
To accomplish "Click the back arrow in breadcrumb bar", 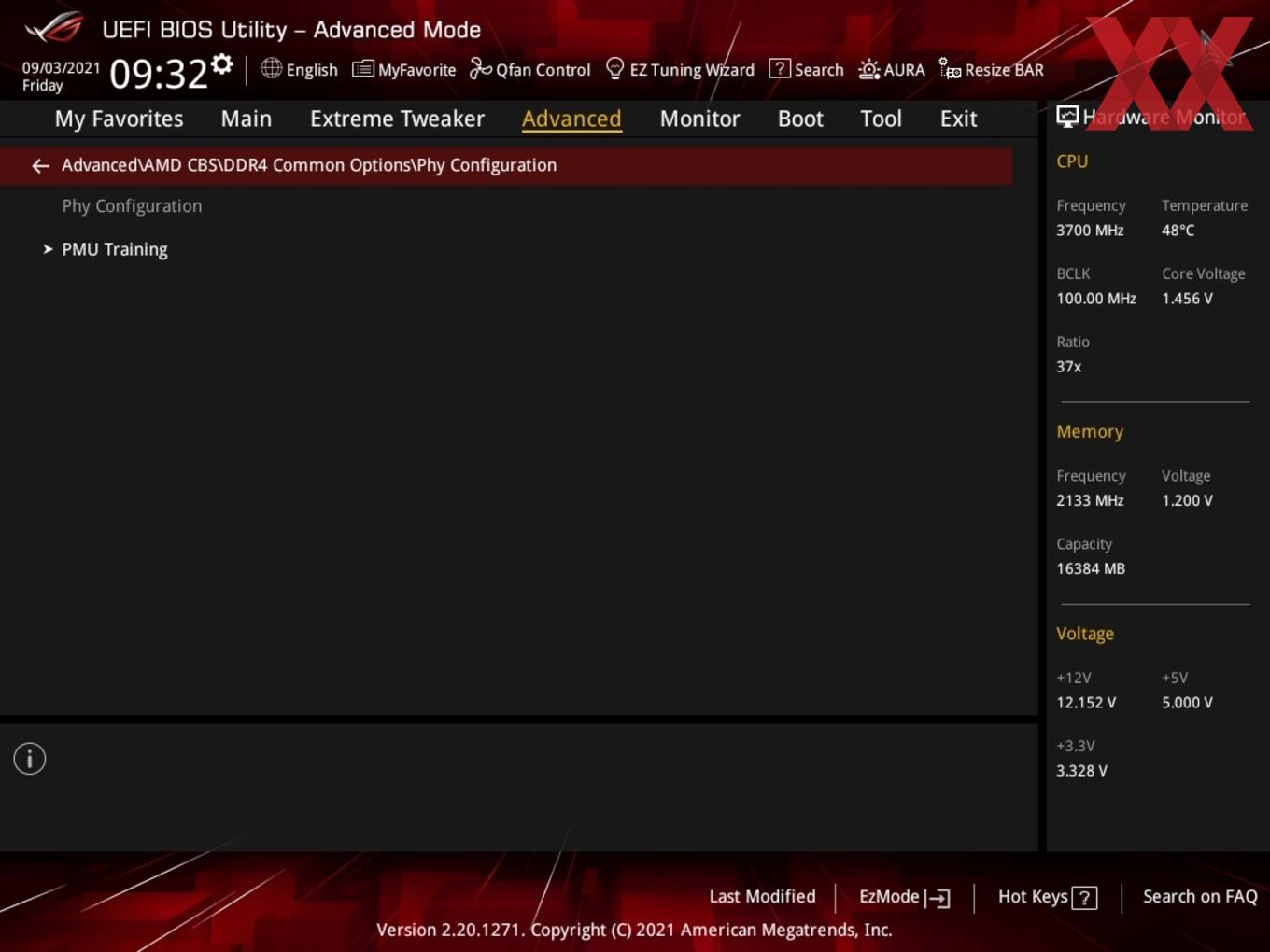I will pos(40,166).
